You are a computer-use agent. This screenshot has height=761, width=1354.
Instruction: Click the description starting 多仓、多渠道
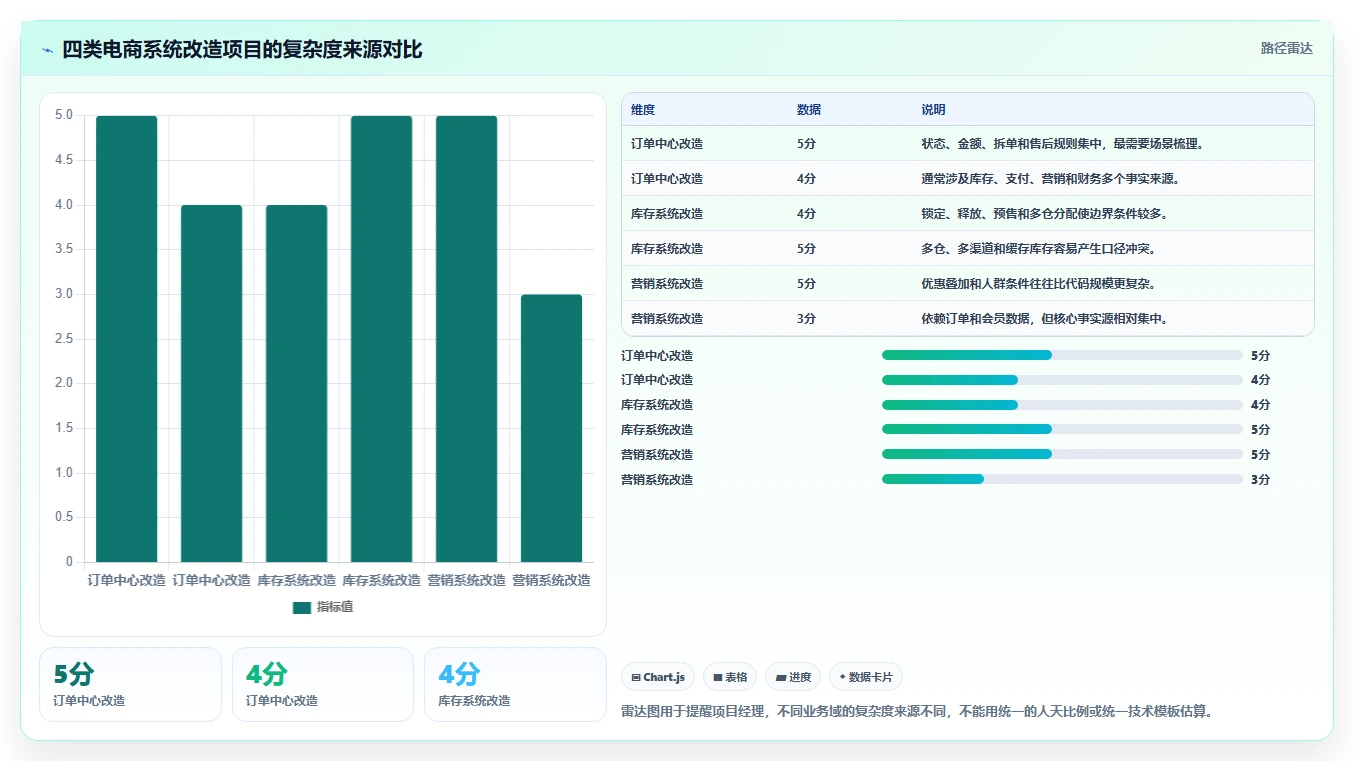pos(1038,249)
